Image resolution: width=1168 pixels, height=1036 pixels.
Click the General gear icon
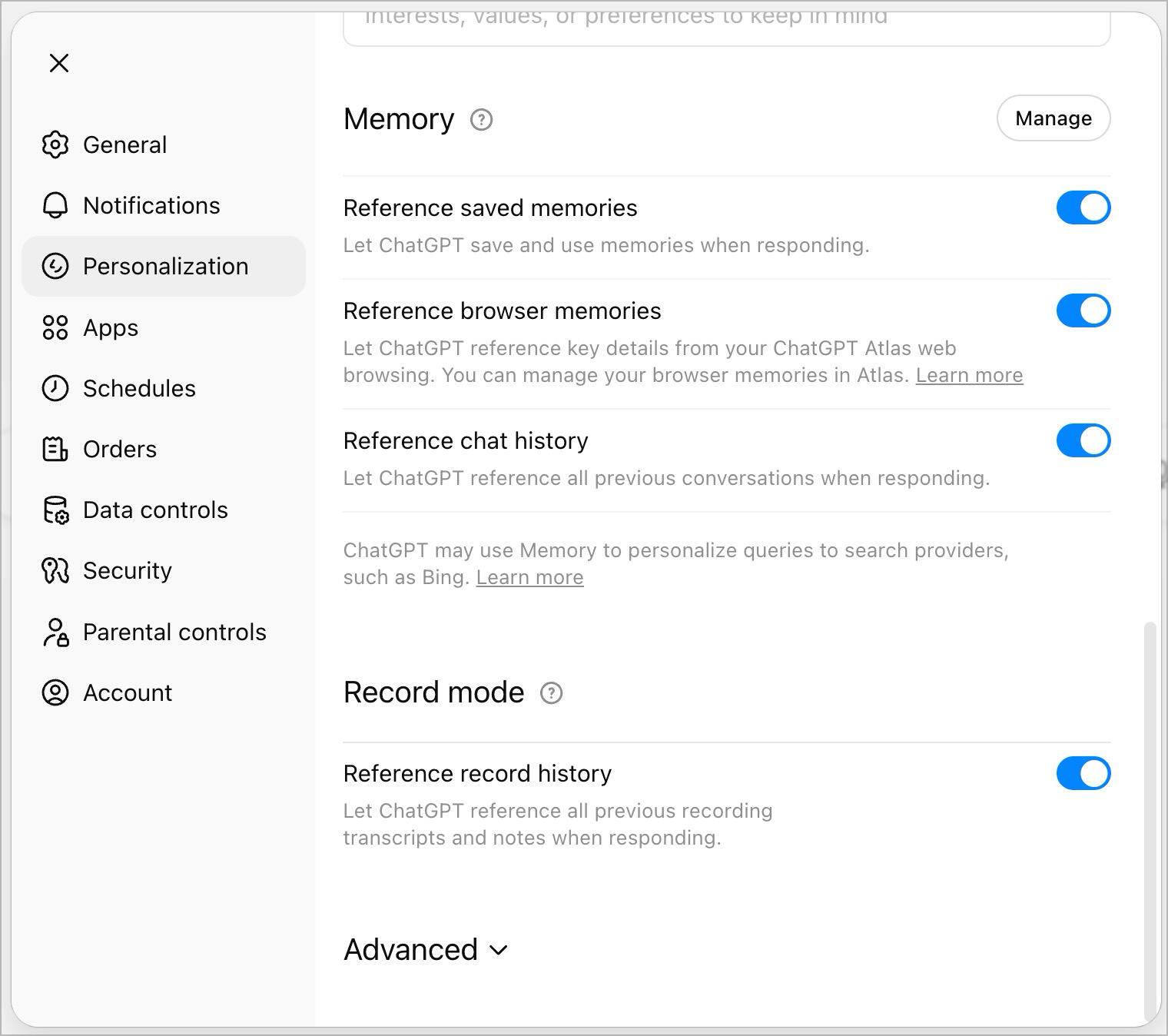pyautogui.click(x=55, y=144)
